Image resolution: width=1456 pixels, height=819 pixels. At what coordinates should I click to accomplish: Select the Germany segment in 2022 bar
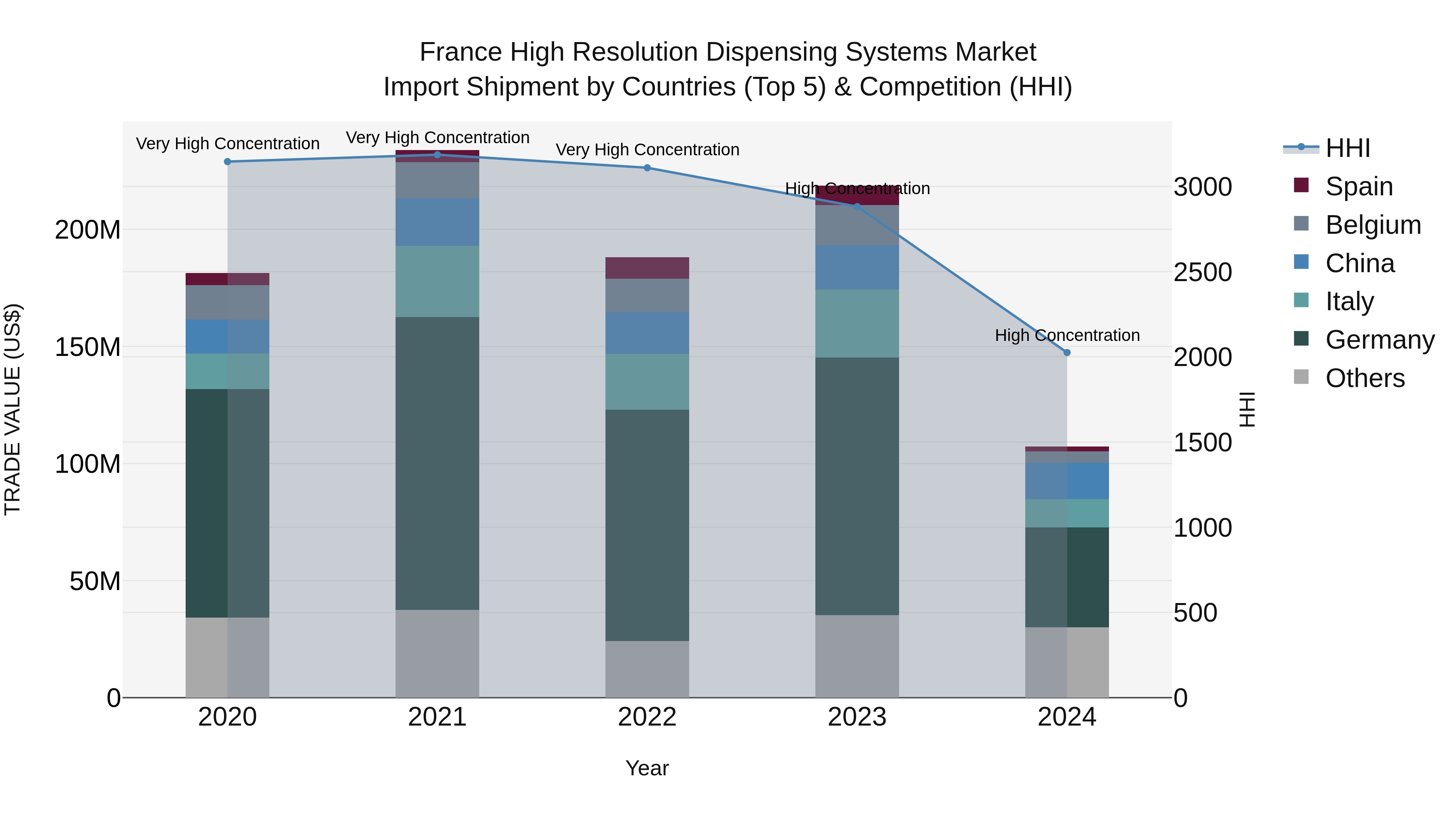(x=647, y=526)
